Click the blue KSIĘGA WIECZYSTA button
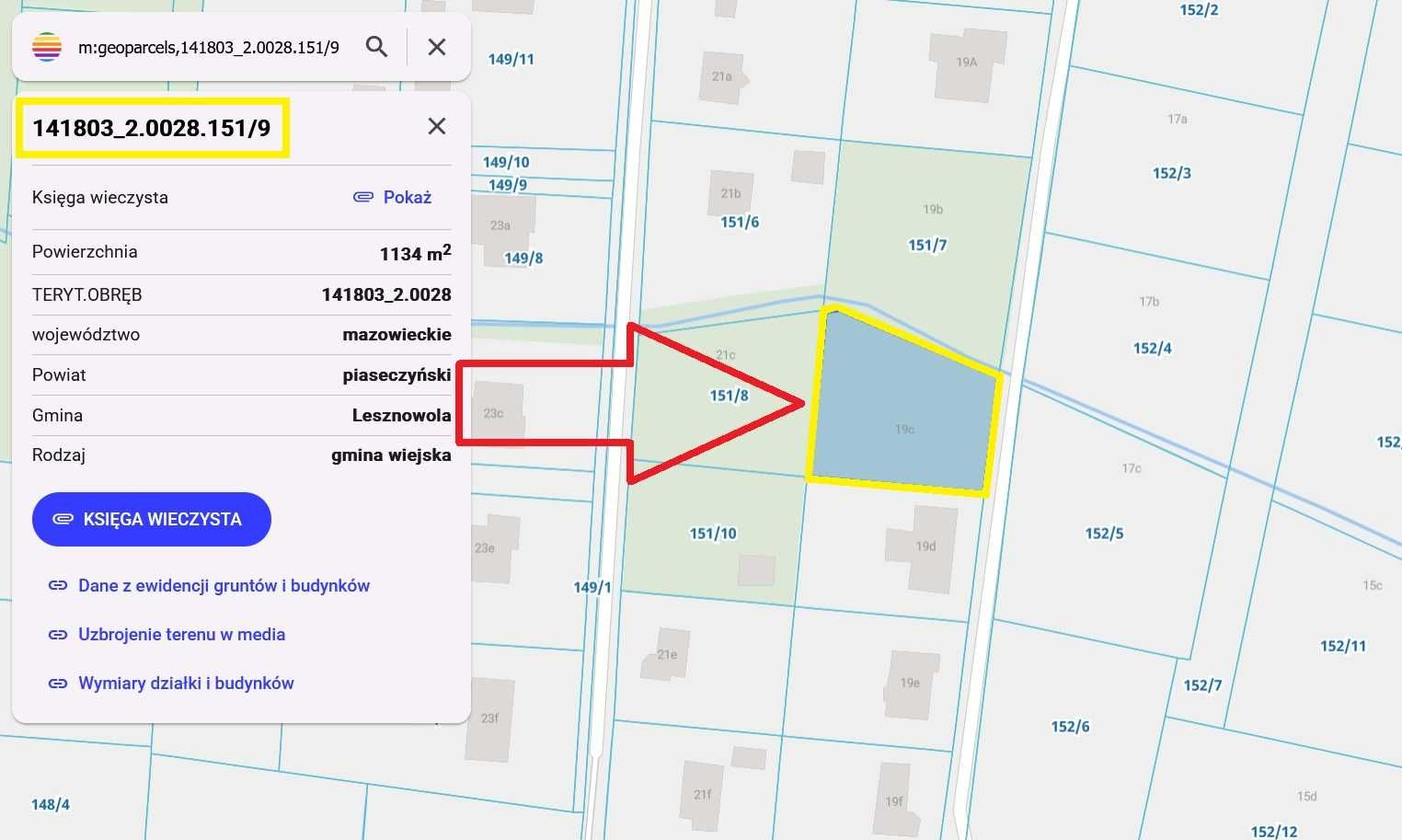The image size is (1402, 840). pyautogui.click(x=152, y=519)
